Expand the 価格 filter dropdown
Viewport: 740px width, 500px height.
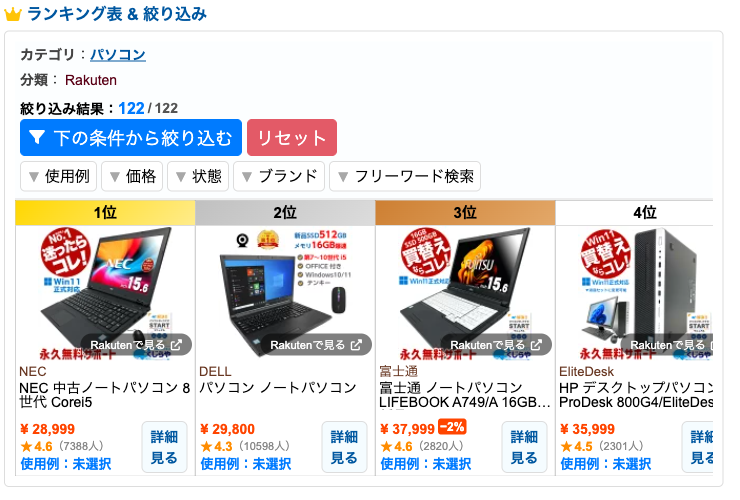point(132,177)
